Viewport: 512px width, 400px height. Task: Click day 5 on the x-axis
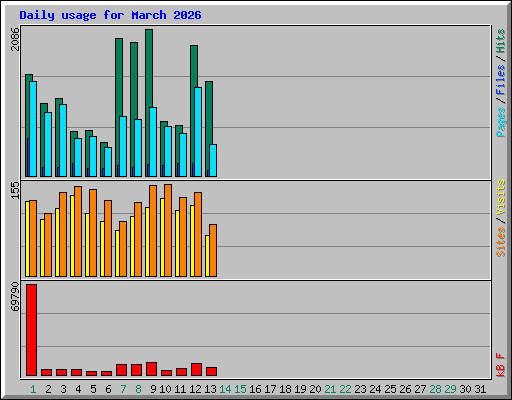click(x=93, y=389)
